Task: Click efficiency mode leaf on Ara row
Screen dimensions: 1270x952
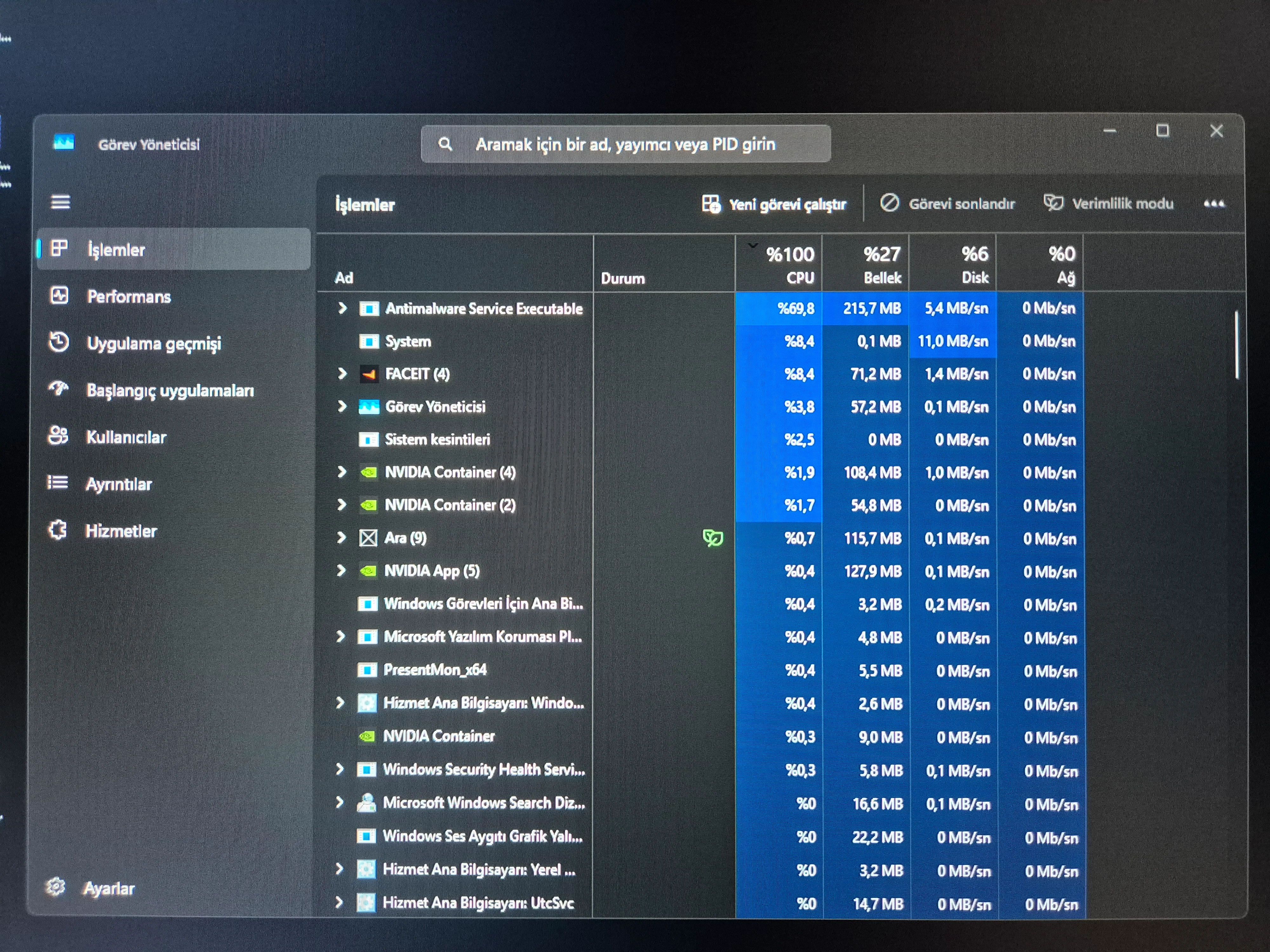Action: point(712,538)
